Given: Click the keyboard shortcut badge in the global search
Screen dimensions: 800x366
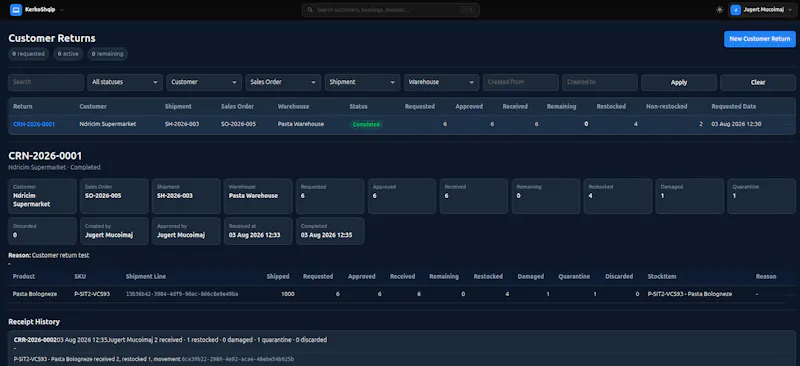Looking at the screenshot, I should coord(467,10).
